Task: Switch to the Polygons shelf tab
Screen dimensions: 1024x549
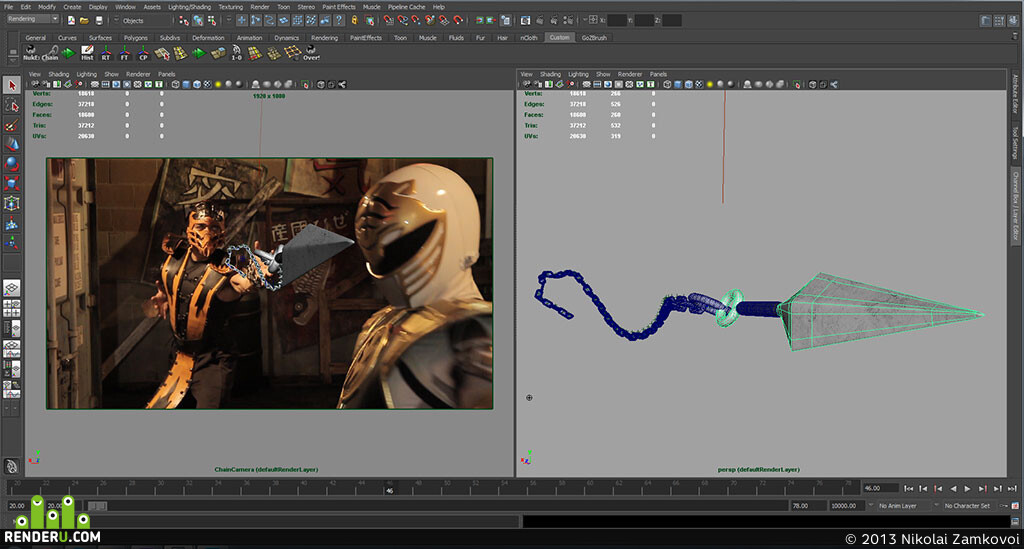Action: pos(136,38)
